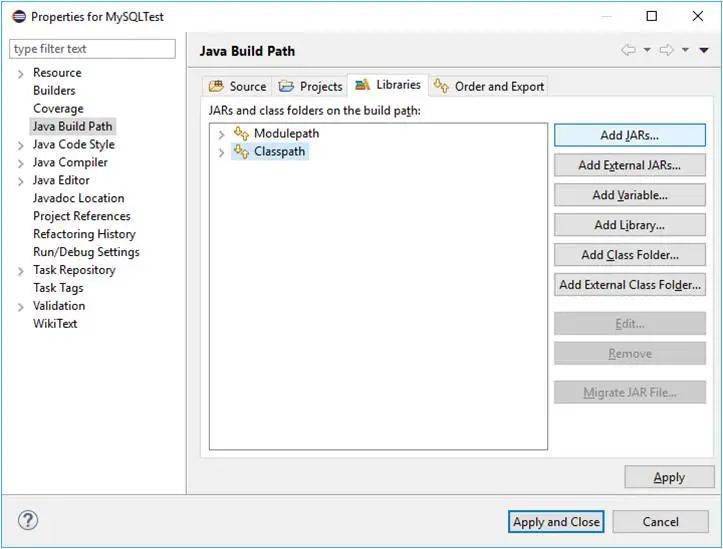The image size is (723, 549).
Task: Select Validation entry
Action: pos(59,306)
